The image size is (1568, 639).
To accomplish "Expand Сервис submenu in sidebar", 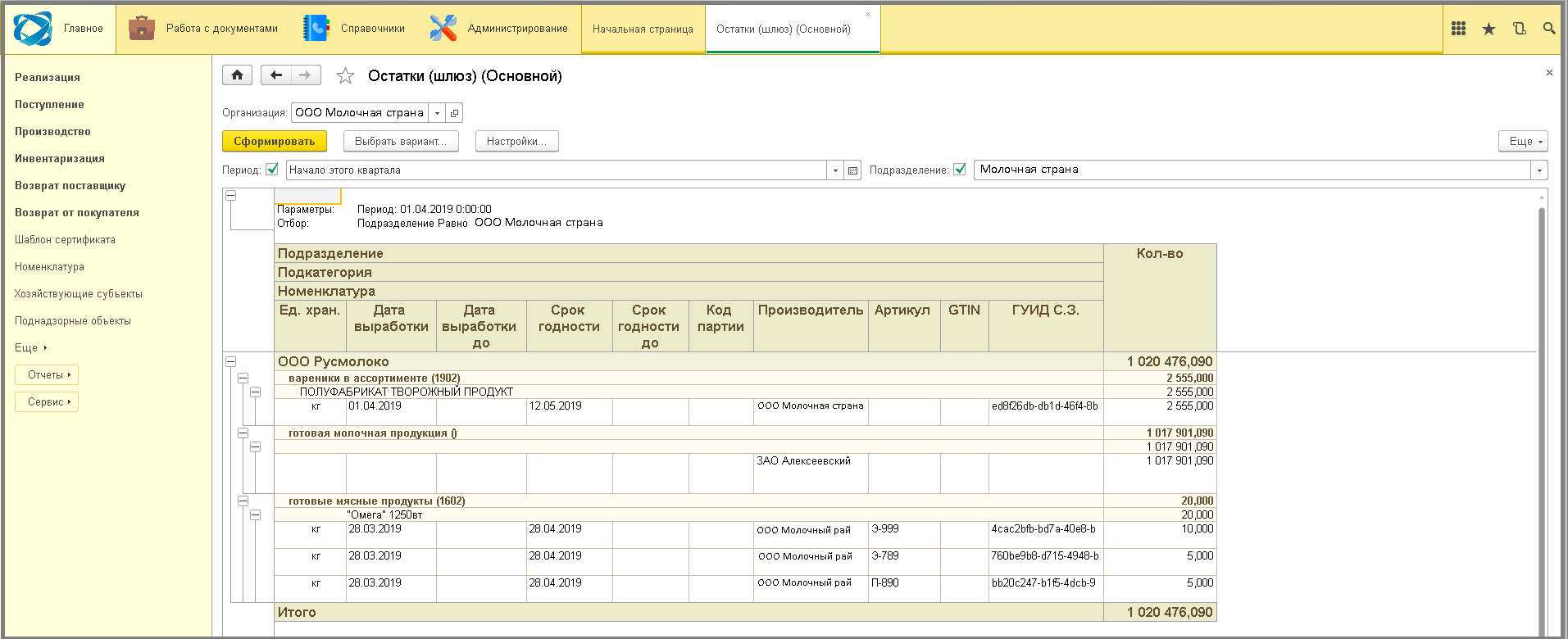I will click(47, 402).
